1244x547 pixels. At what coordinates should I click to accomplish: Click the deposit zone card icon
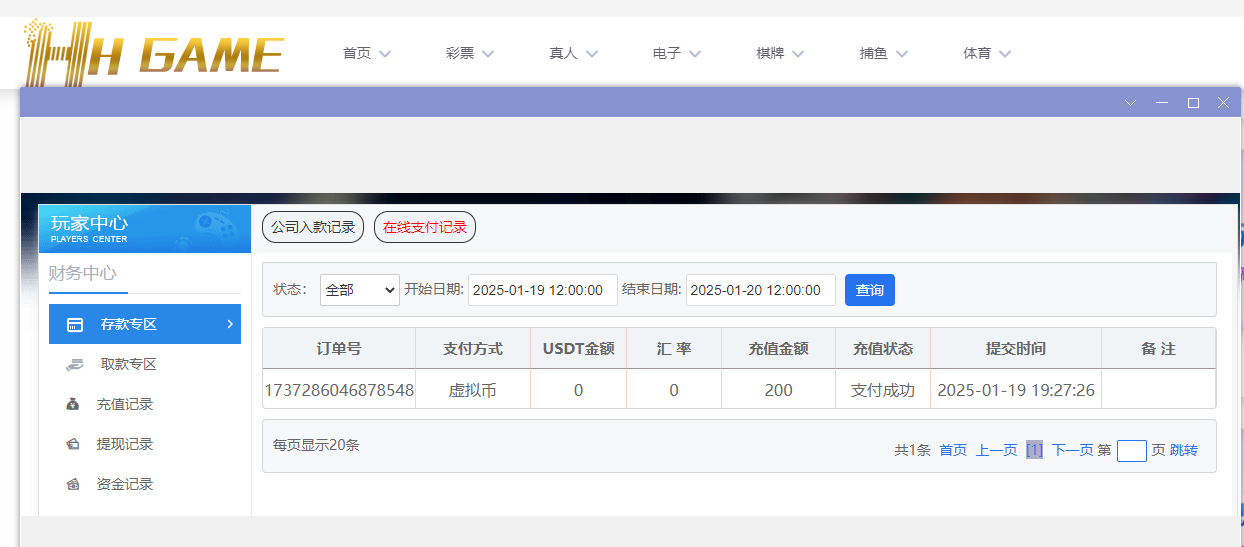[75, 325]
